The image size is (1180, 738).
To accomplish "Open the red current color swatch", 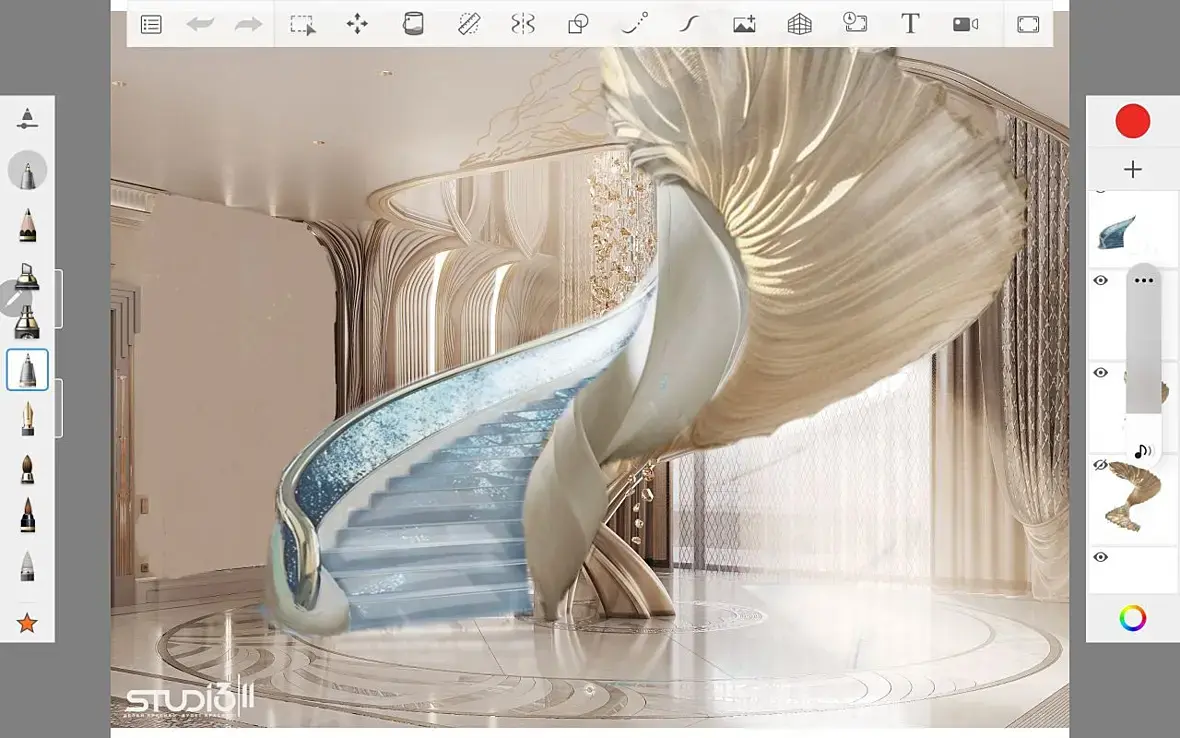I will click(1133, 121).
